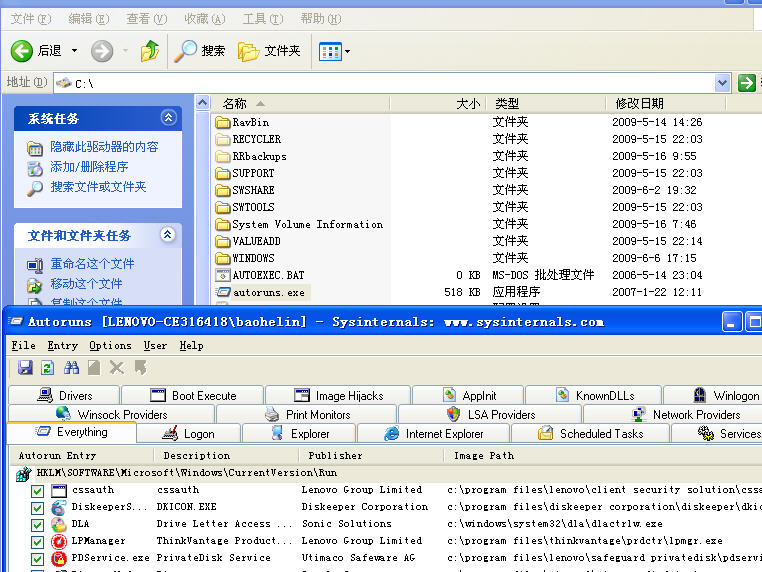Click the Find binoculars icon in Autoruns
The width and height of the screenshot is (762, 572).
click(71, 368)
